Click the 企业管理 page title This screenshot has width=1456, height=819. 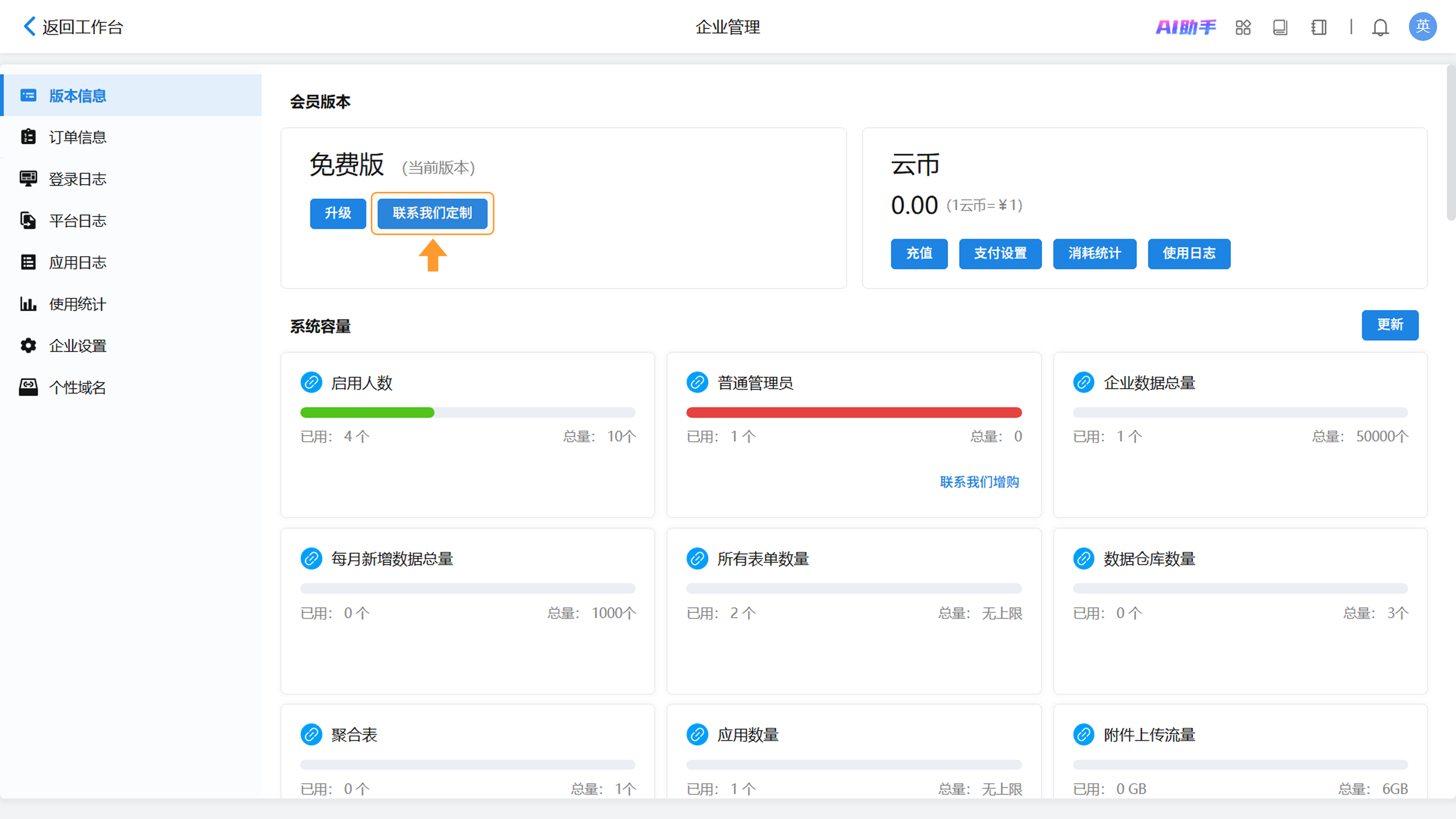pos(728,27)
